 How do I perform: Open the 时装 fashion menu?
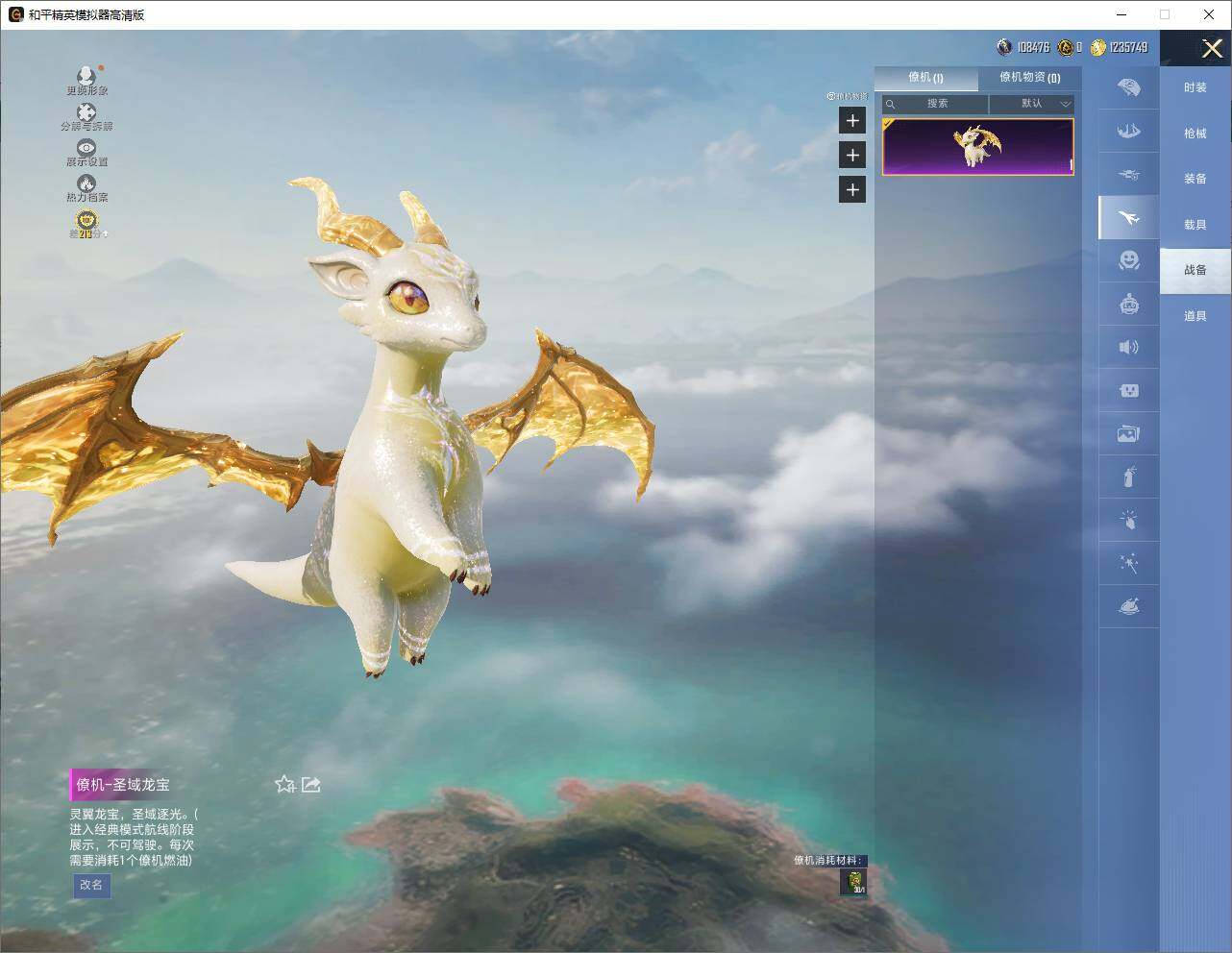tap(1195, 87)
